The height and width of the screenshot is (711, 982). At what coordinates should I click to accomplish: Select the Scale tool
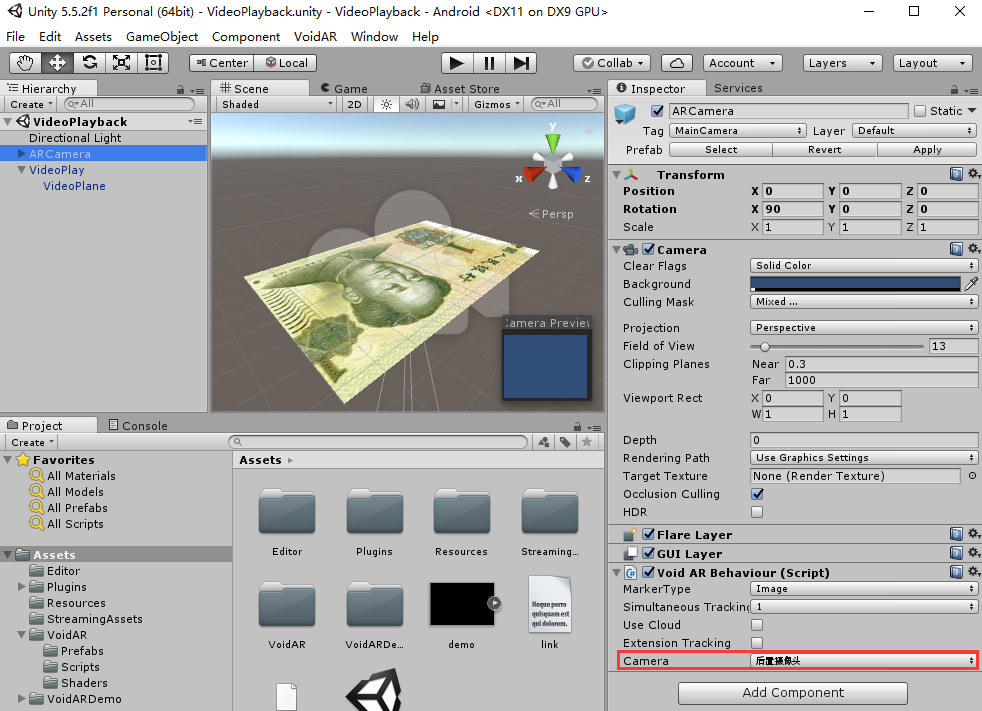pos(121,63)
